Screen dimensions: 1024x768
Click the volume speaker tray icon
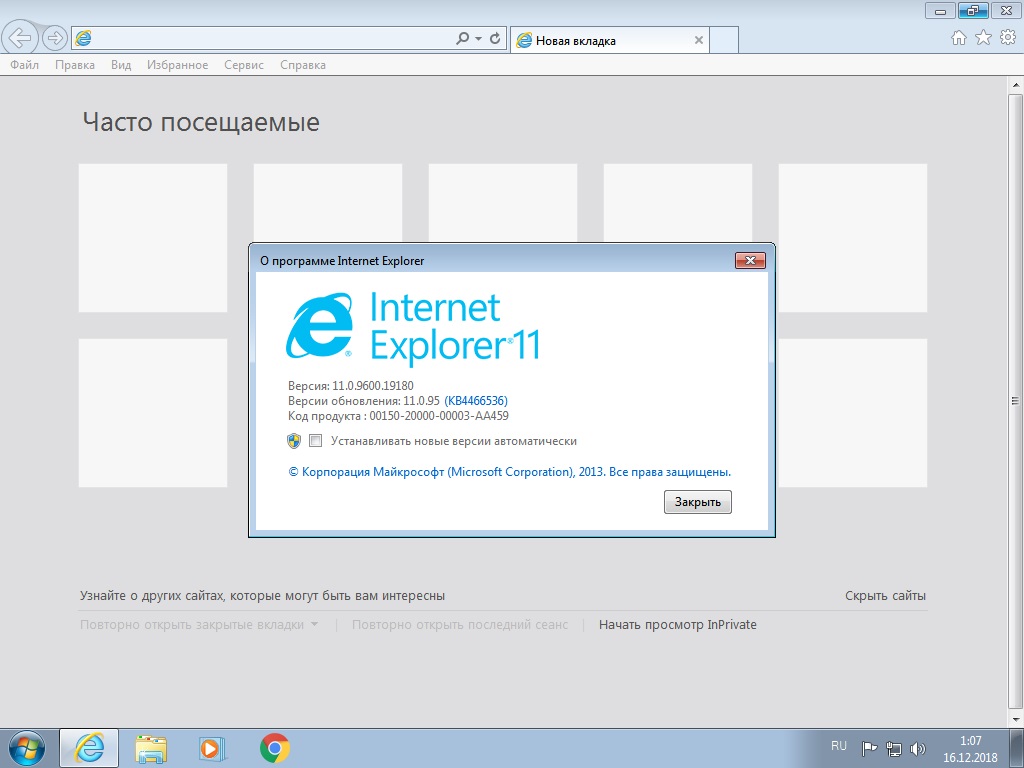(x=918, y=748)
